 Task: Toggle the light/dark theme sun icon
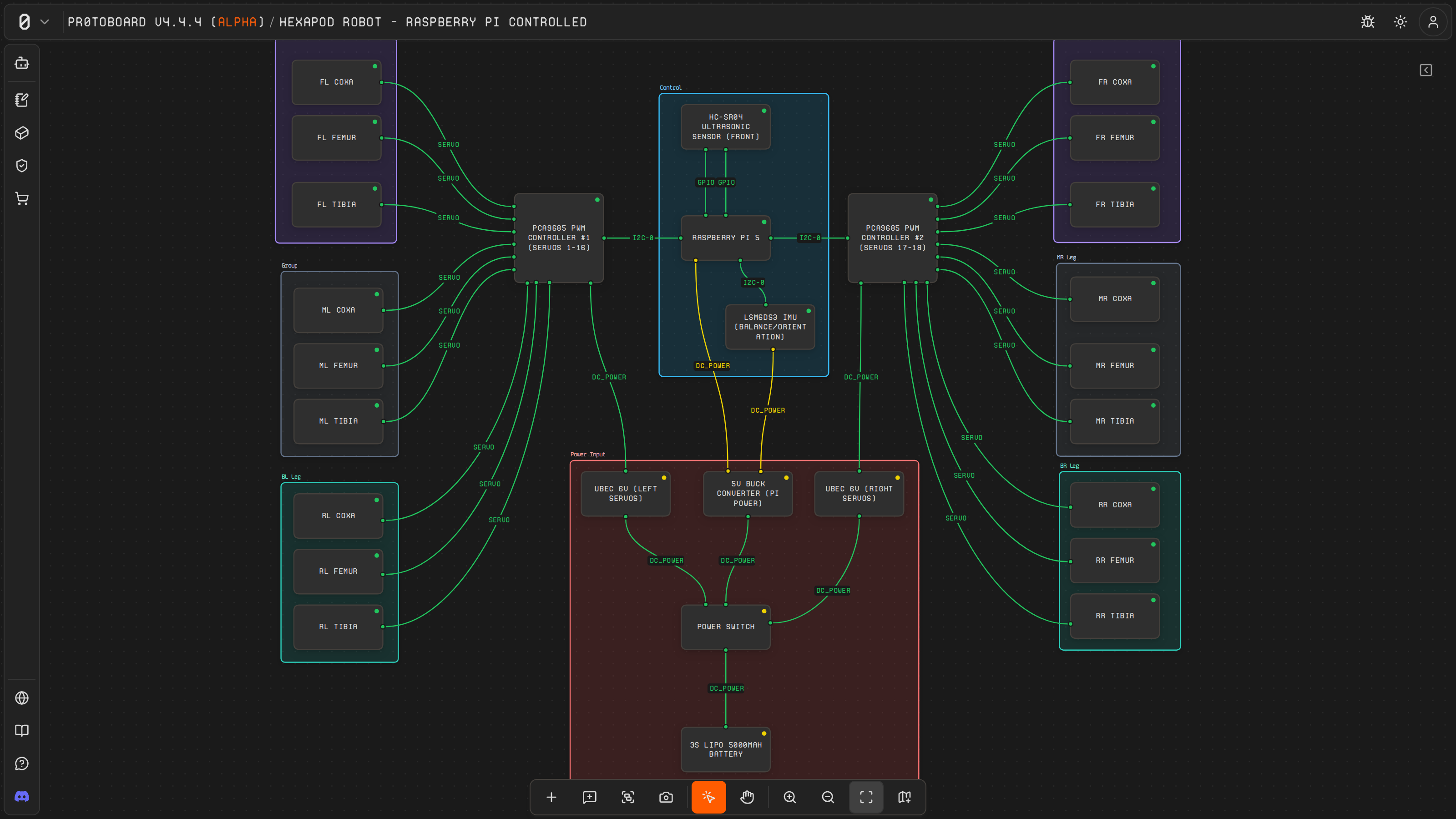tap(1400, 22)
